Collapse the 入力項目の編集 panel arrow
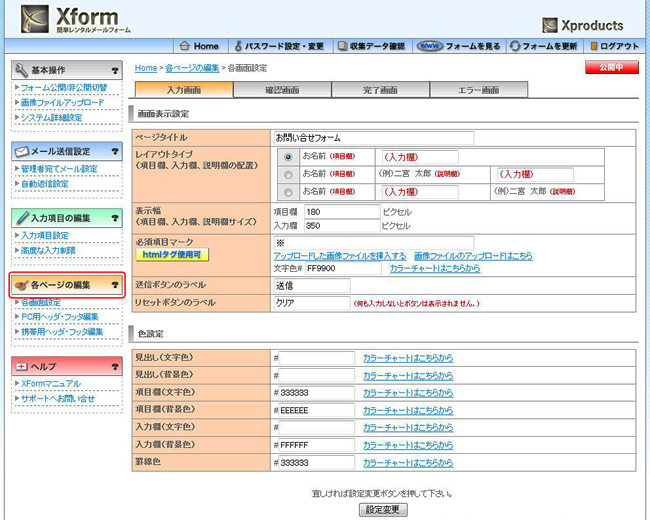The height and width of the screenshot is (520, 650). tap(115, 218)
